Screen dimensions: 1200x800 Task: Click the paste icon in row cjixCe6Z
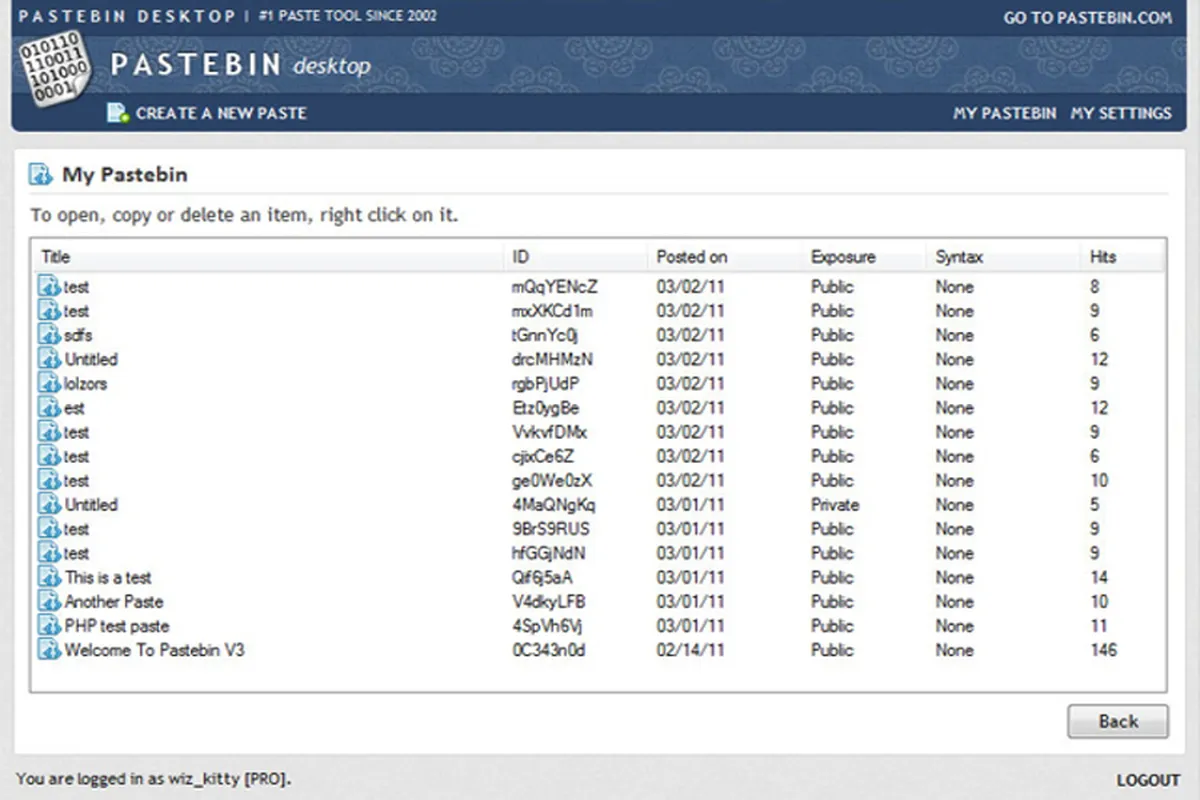pyautogui.click(x=50, y=456)
